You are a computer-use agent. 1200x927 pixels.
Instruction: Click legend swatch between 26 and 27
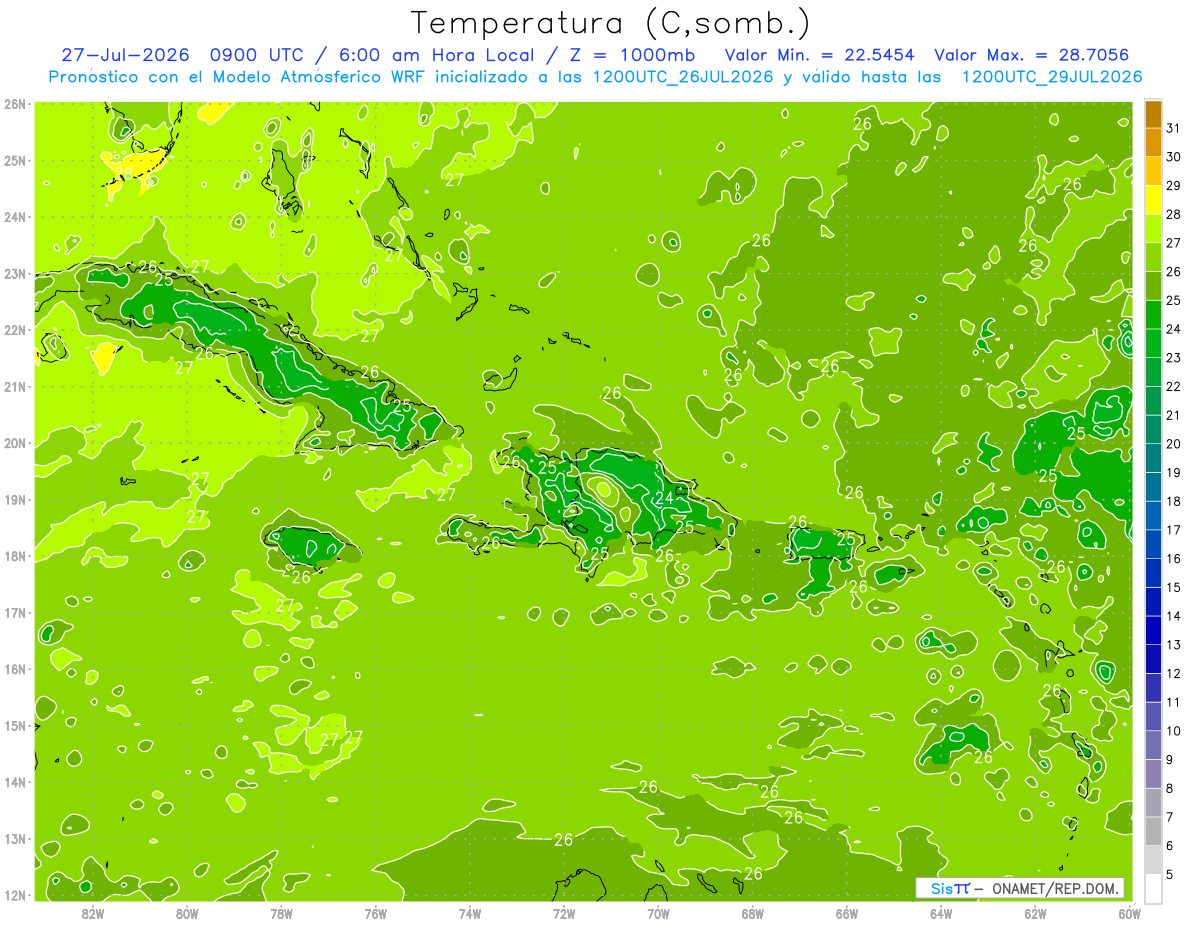point(1153,257)
